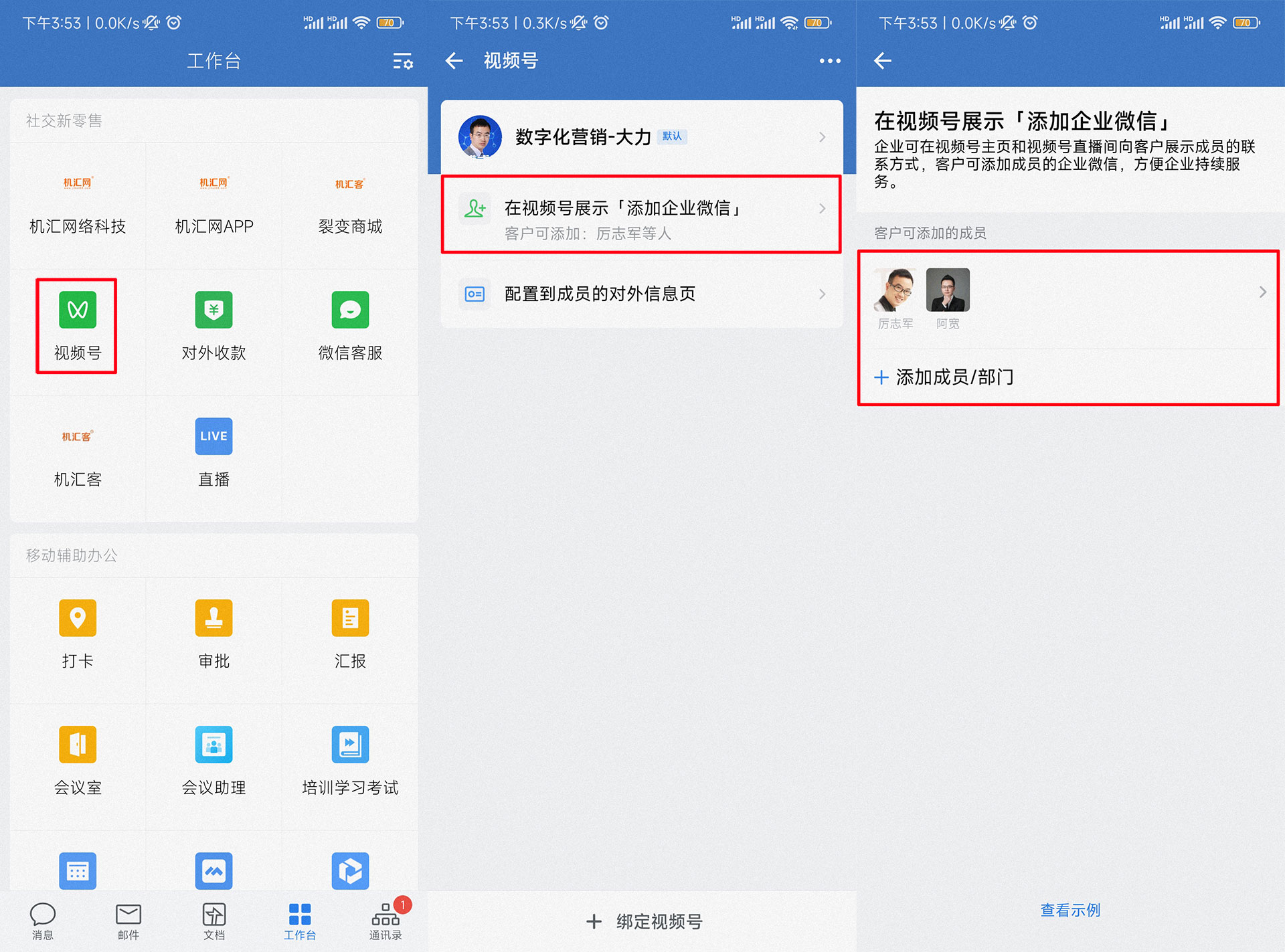This screenshot has height=952, width=1285.
Task: Open 配置到成员的对外信息页 row
Action: pos(641,294)
